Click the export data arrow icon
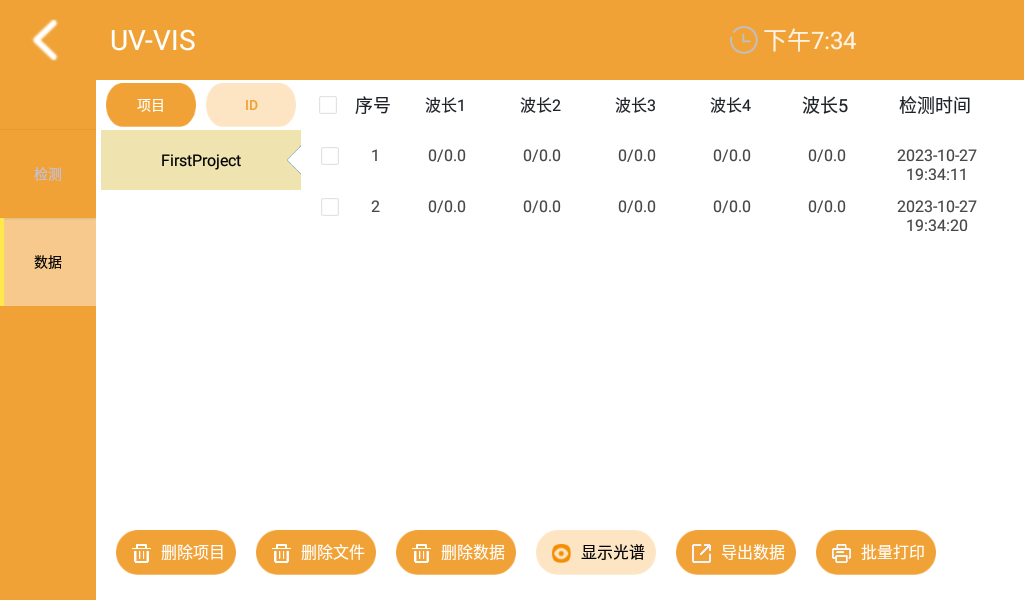Image resolution: width=1024 pixels, height=600 pixels. click(701, 552)
